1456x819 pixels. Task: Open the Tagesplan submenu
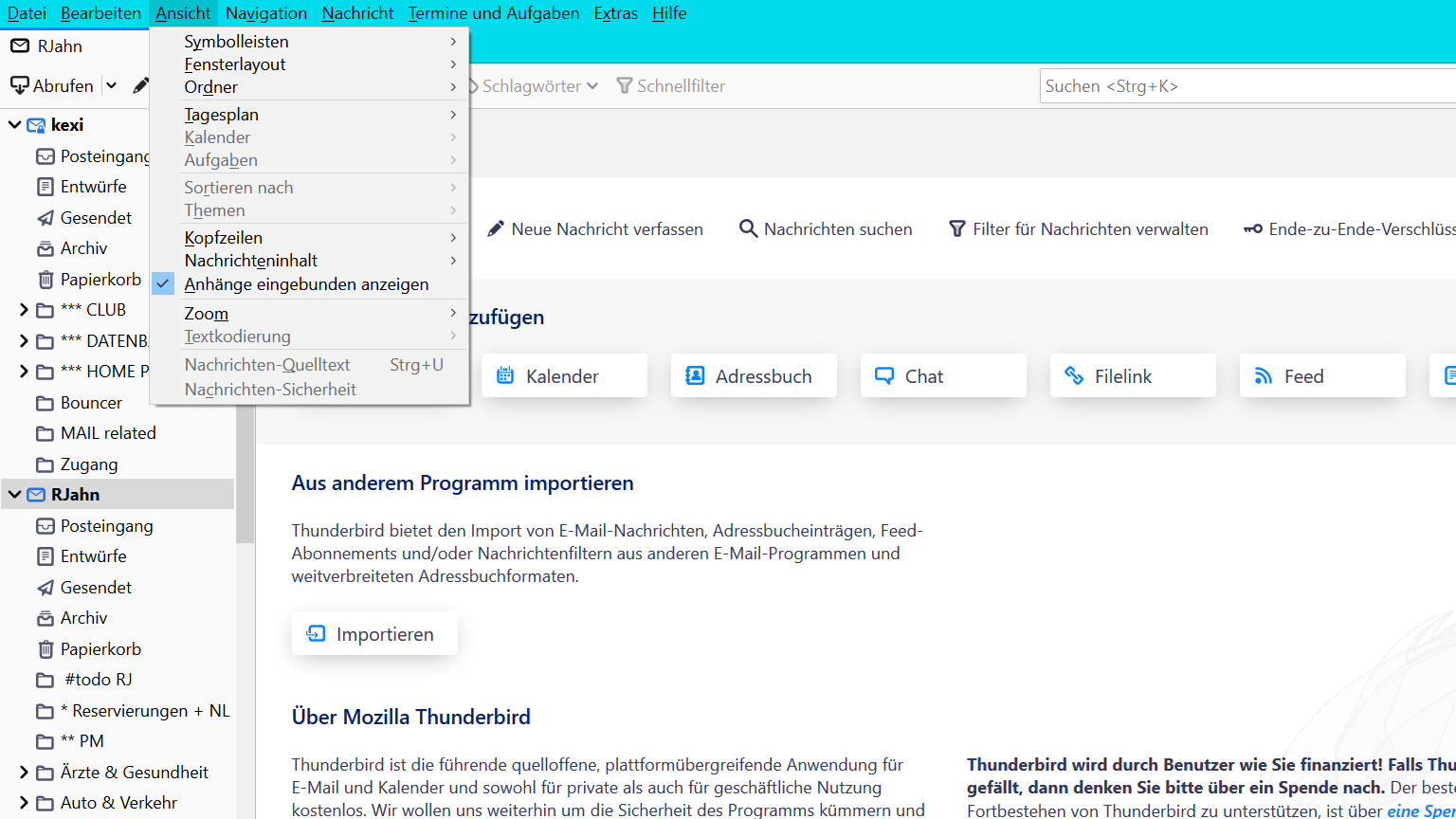coord(309,115)
